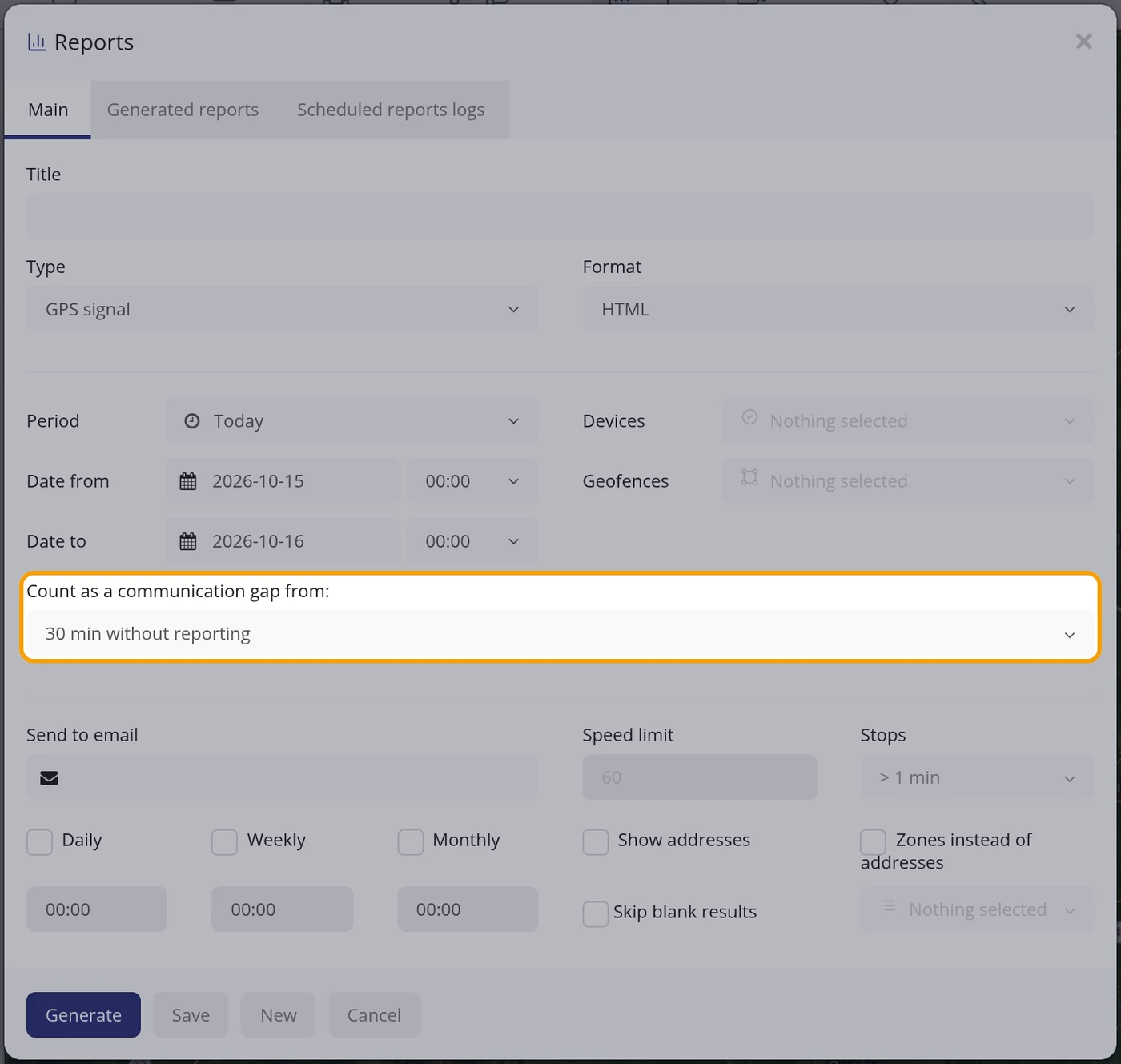
Task: Click the Devices field circle icon
Action: (x=749, y=417)
